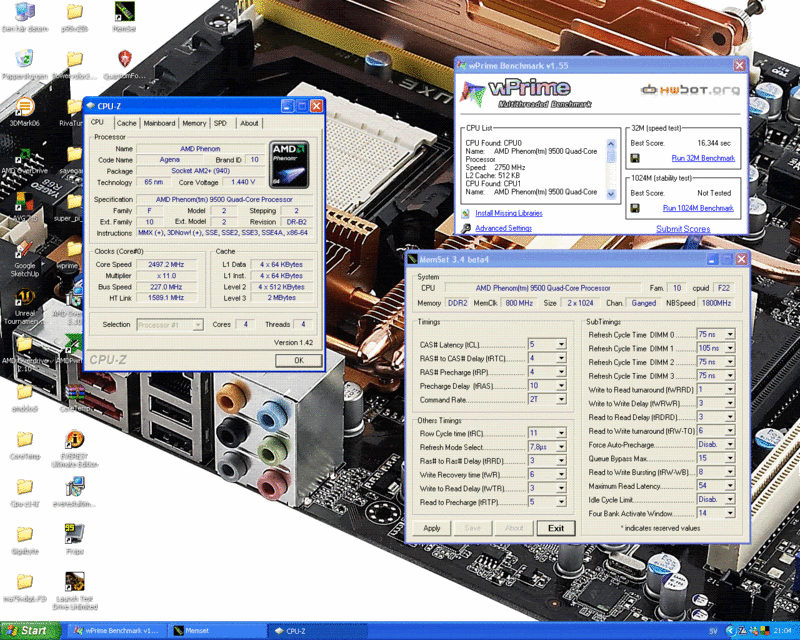Screen dimensions: 800x640
Task: Show hidden tray icons with the arrow
Action: pyautogui.click(x=730, y=631)
